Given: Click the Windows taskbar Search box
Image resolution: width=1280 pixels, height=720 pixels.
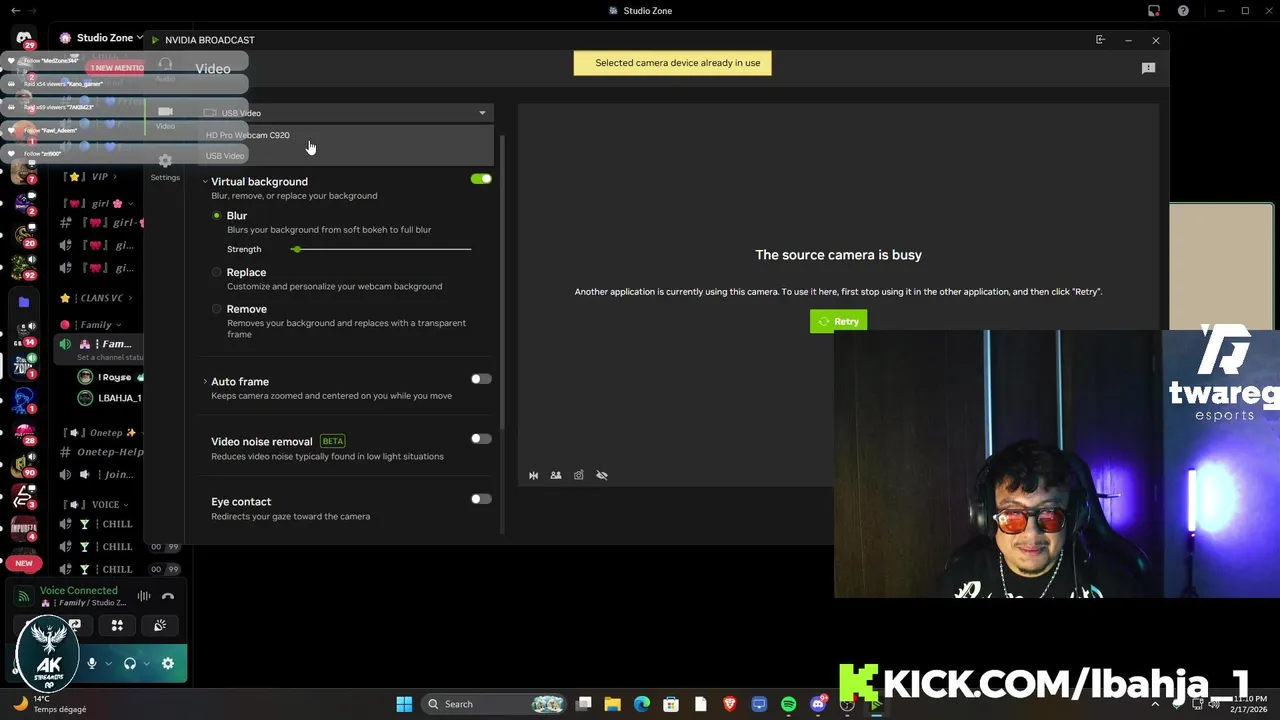Looking at the screenshot, I should (496, 704).
